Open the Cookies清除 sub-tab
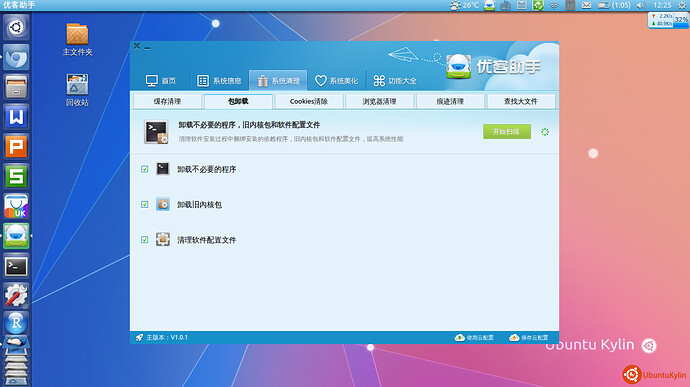The height and width of the screenshot is (387, 690). coord(308,101)
